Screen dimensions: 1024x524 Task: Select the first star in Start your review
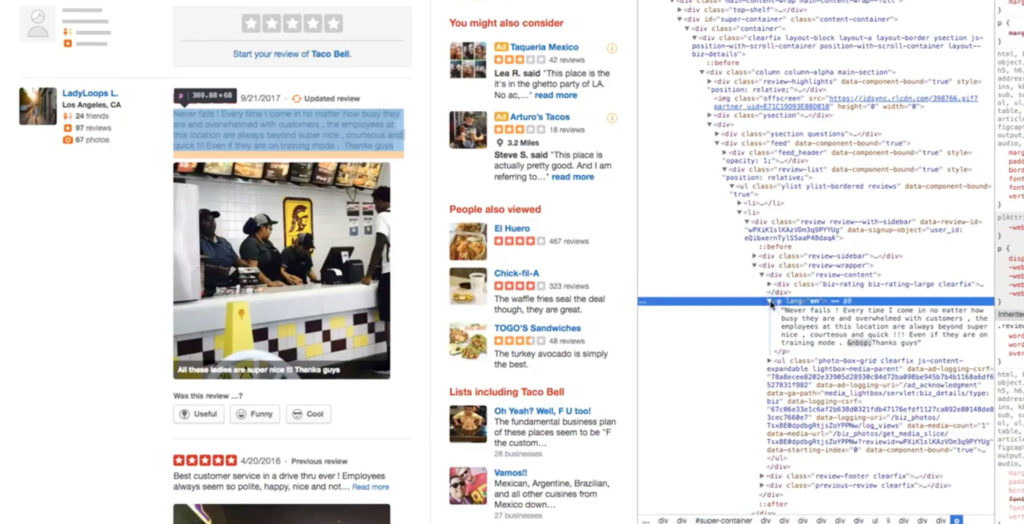point(251,24)
